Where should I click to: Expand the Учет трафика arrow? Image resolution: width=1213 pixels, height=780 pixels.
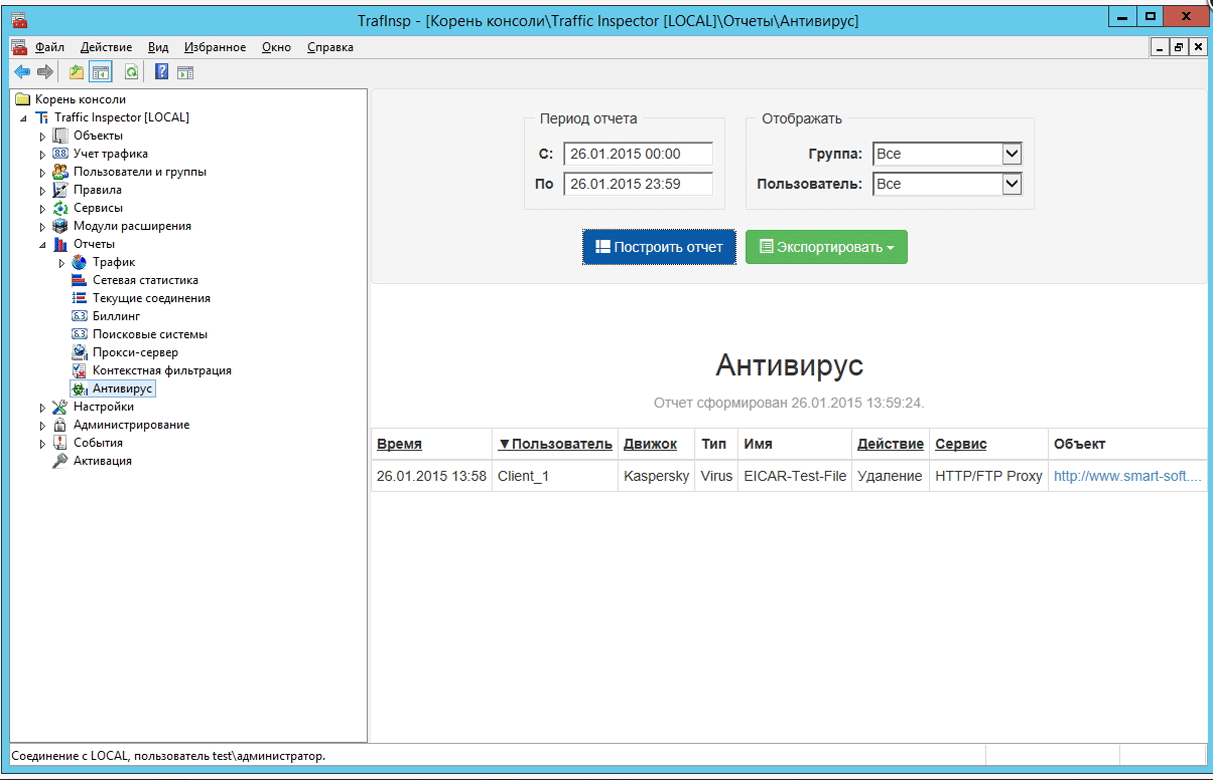pyautogui.click(x=42, y=154)
